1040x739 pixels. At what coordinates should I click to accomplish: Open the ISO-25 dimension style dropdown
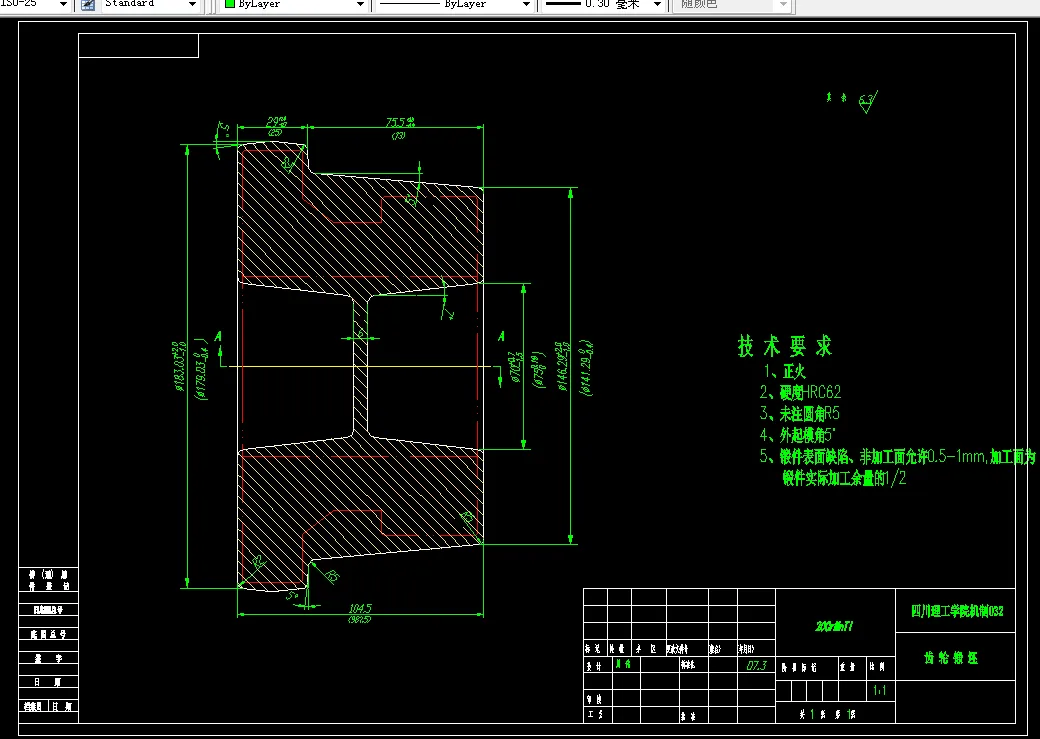64,4
